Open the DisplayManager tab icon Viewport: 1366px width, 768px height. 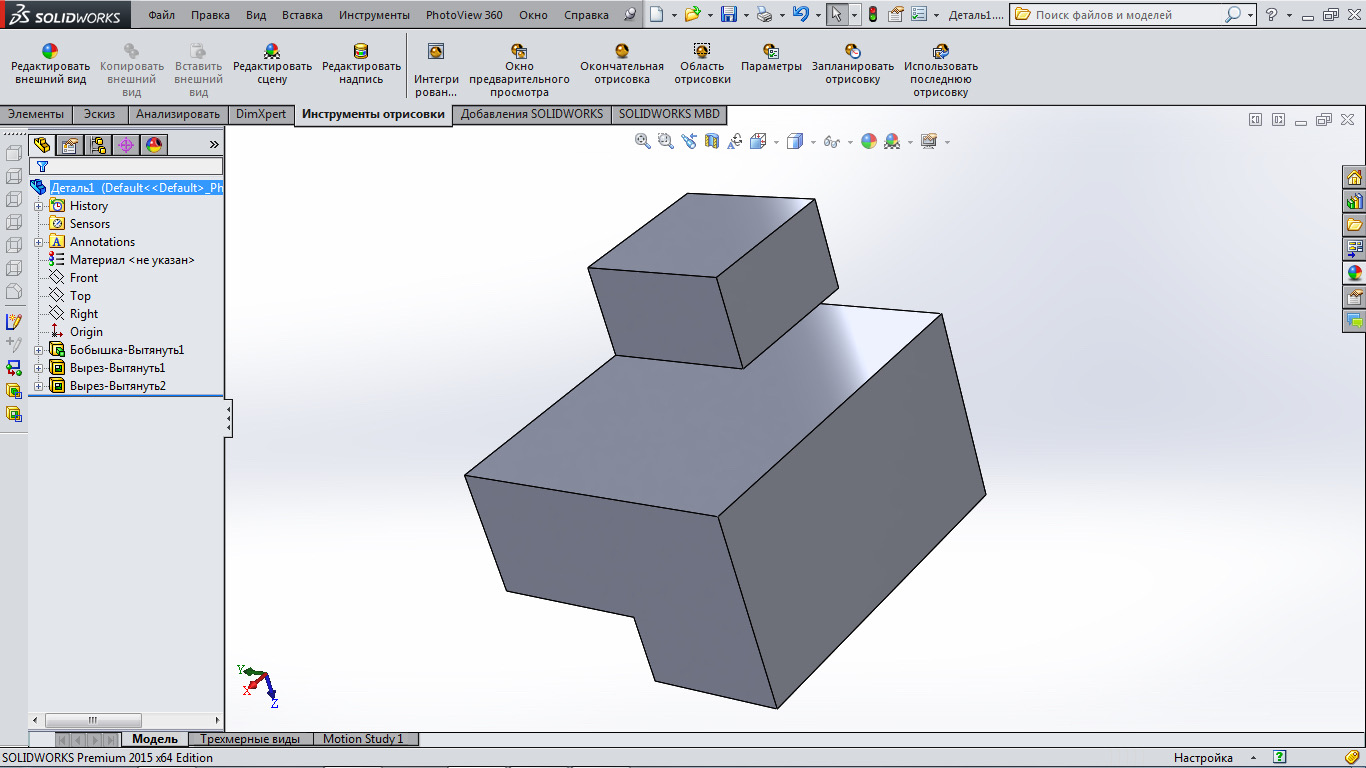click(x=153, y=145)
